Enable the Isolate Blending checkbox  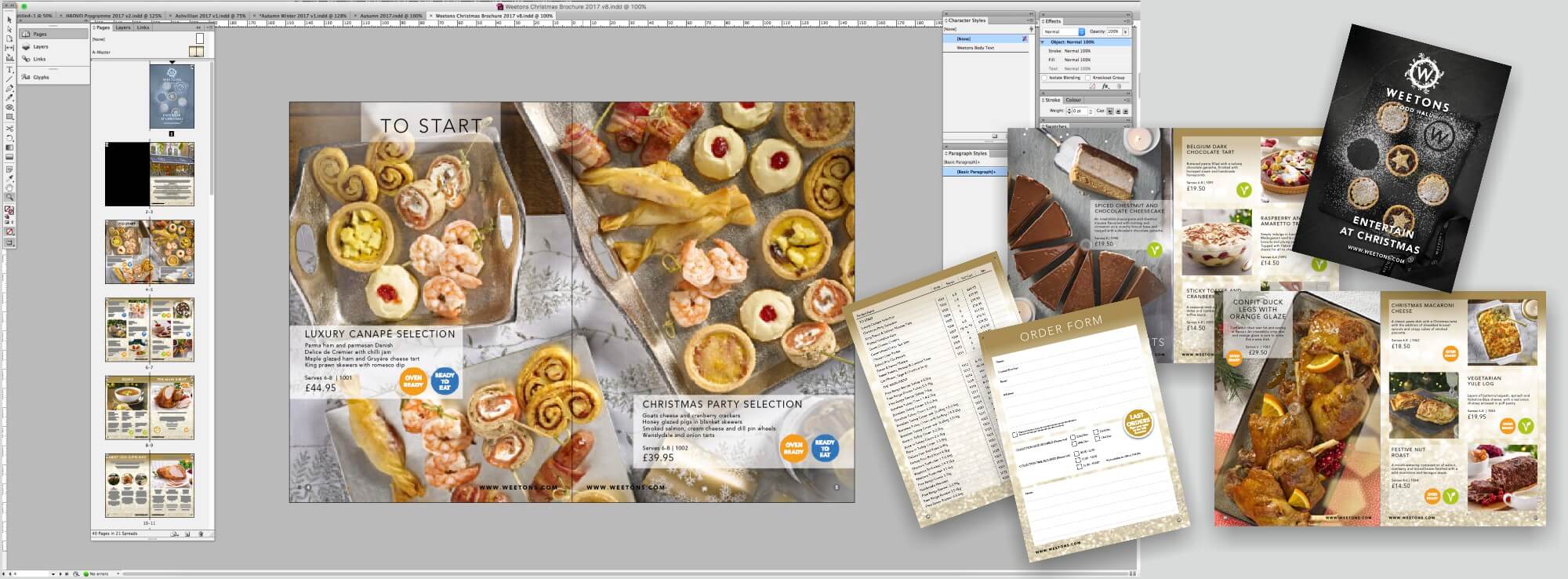click(x=1044, y=78)
